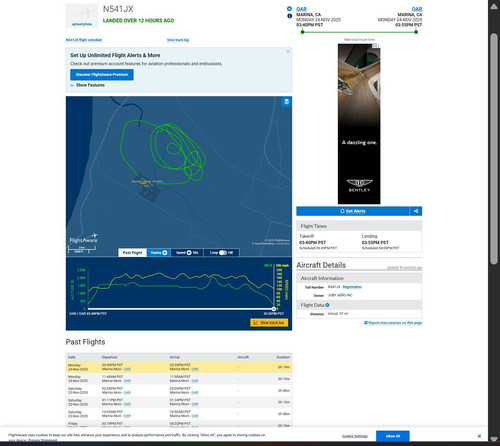Open the map layers icon

(286, 102)
